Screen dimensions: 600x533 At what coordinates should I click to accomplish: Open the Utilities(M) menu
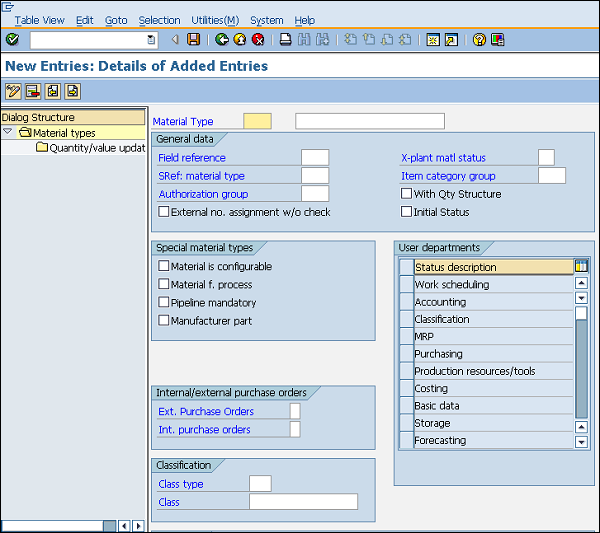click(x=215, y=20)
